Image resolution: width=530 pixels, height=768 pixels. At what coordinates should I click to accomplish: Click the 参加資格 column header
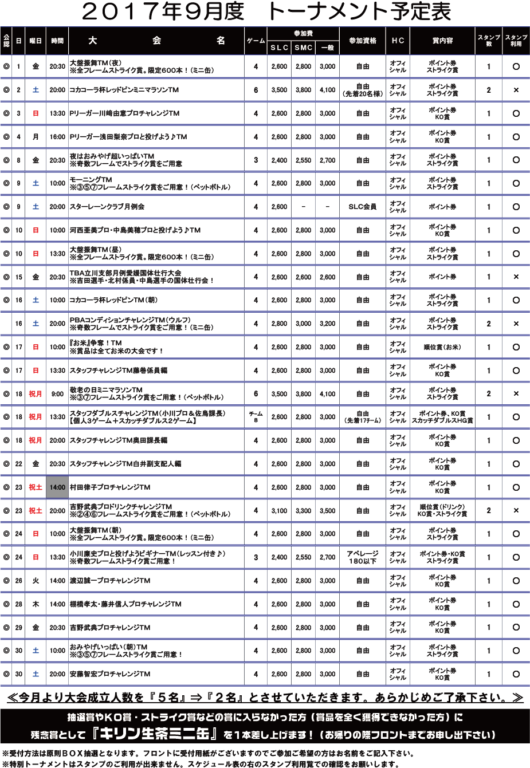tap(362, 41)
